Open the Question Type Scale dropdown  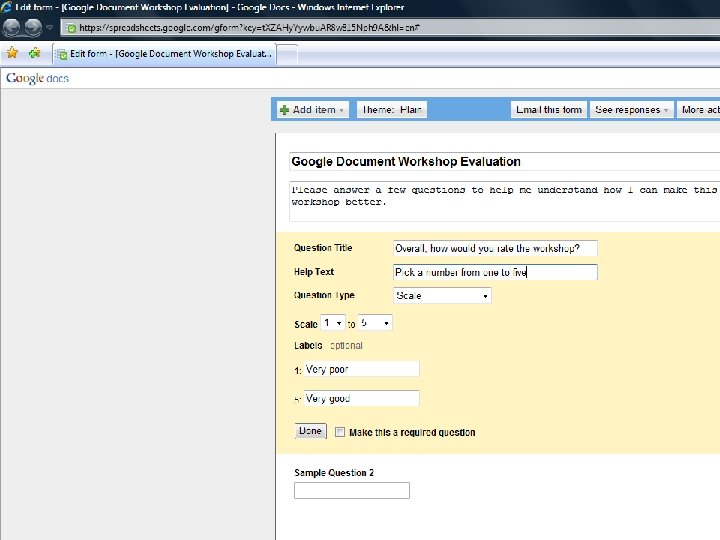coord(442,296)
